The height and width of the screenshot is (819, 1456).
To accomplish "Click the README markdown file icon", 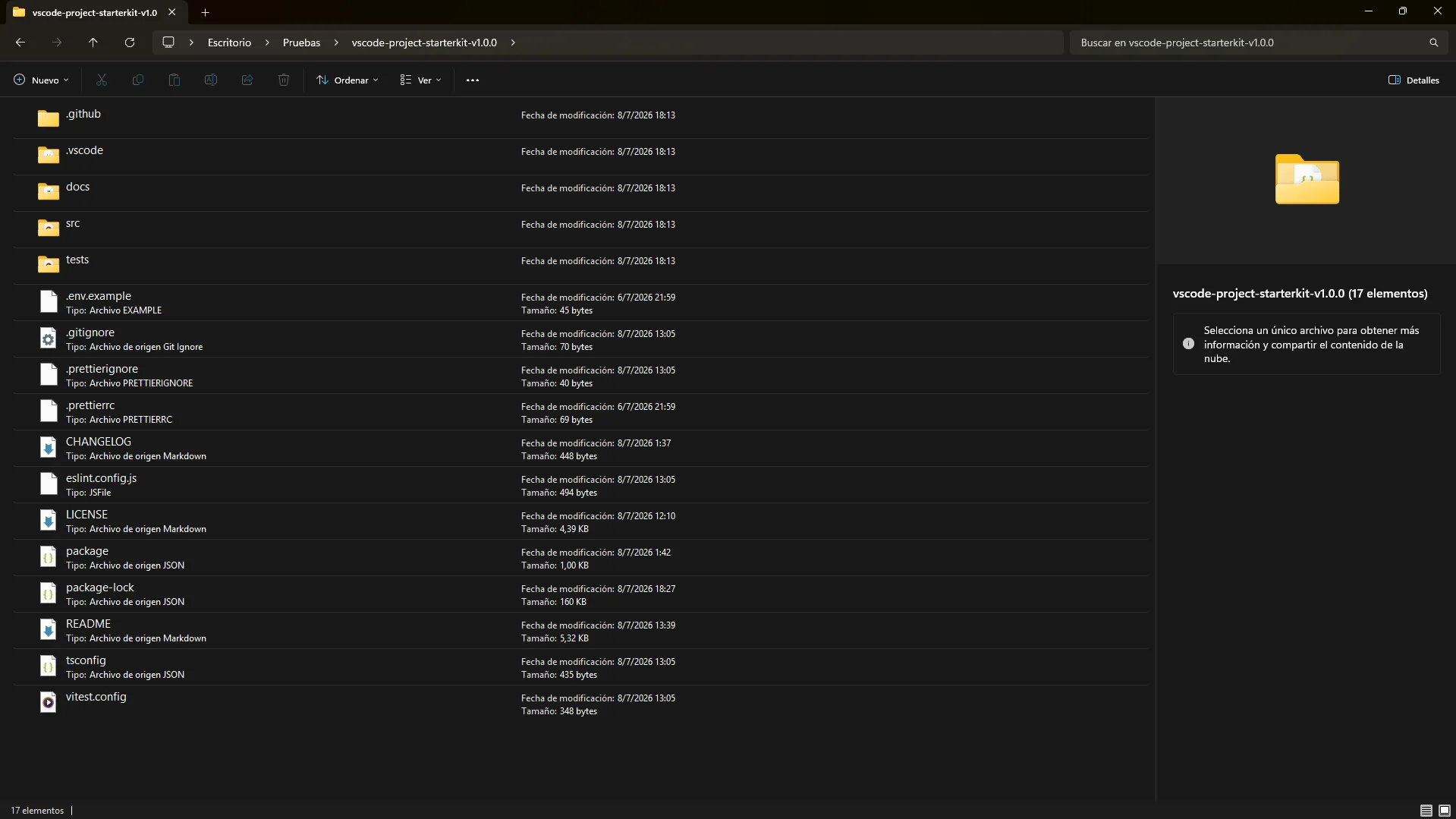I will click(49, 629).
